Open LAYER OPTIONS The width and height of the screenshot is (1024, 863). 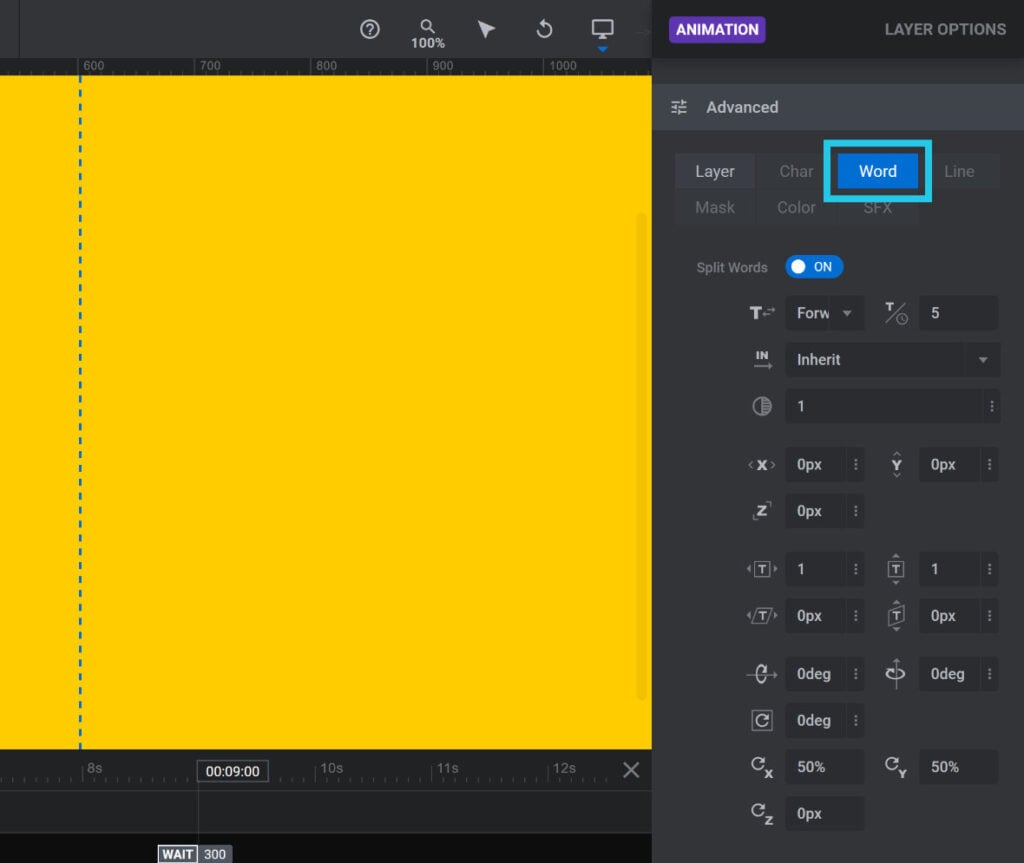coord(944,29)
